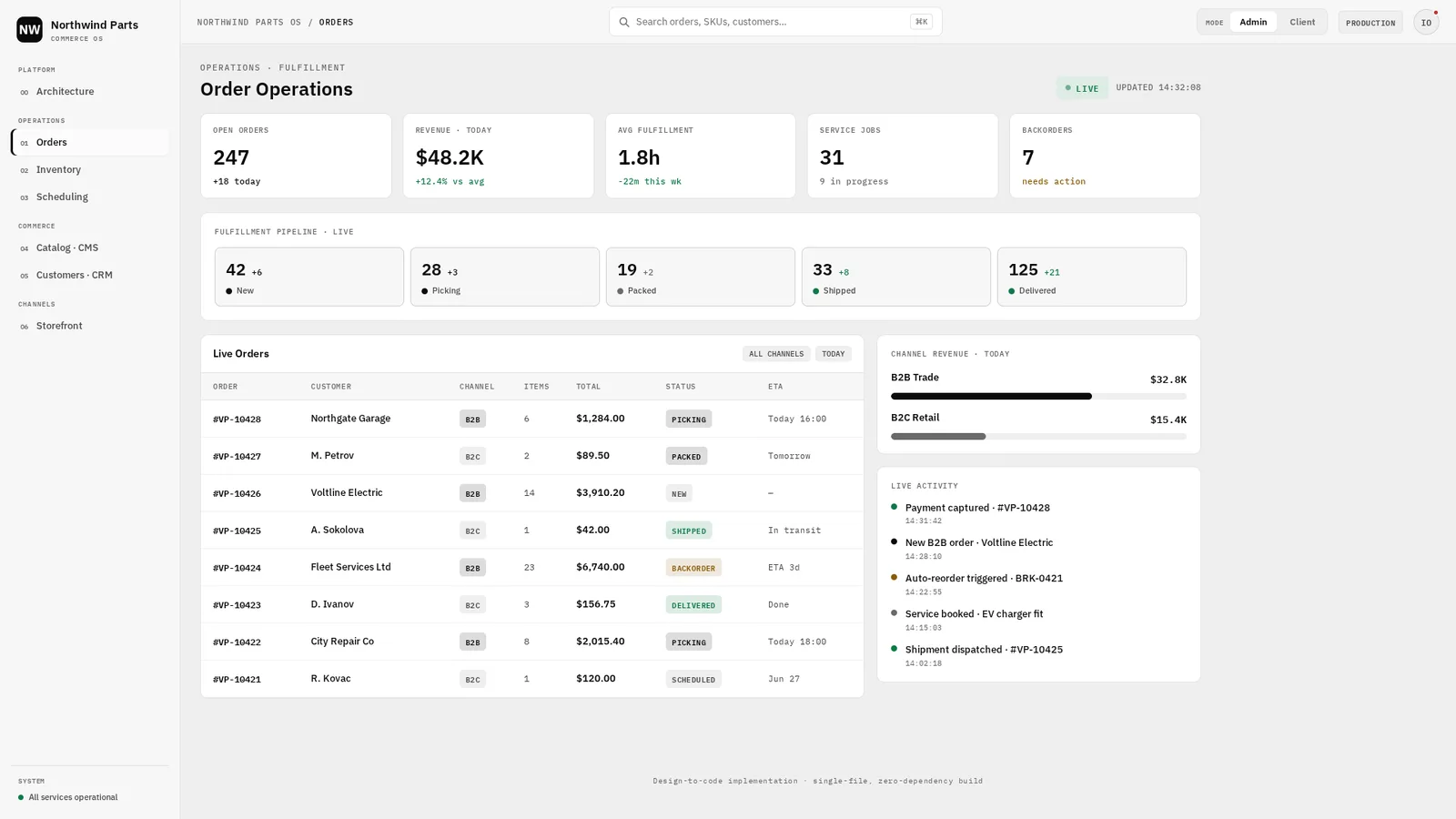Click the ⌘K shortcut badge in search
This screenshot has width=1456, height=819.
click(x=921, y=22)
